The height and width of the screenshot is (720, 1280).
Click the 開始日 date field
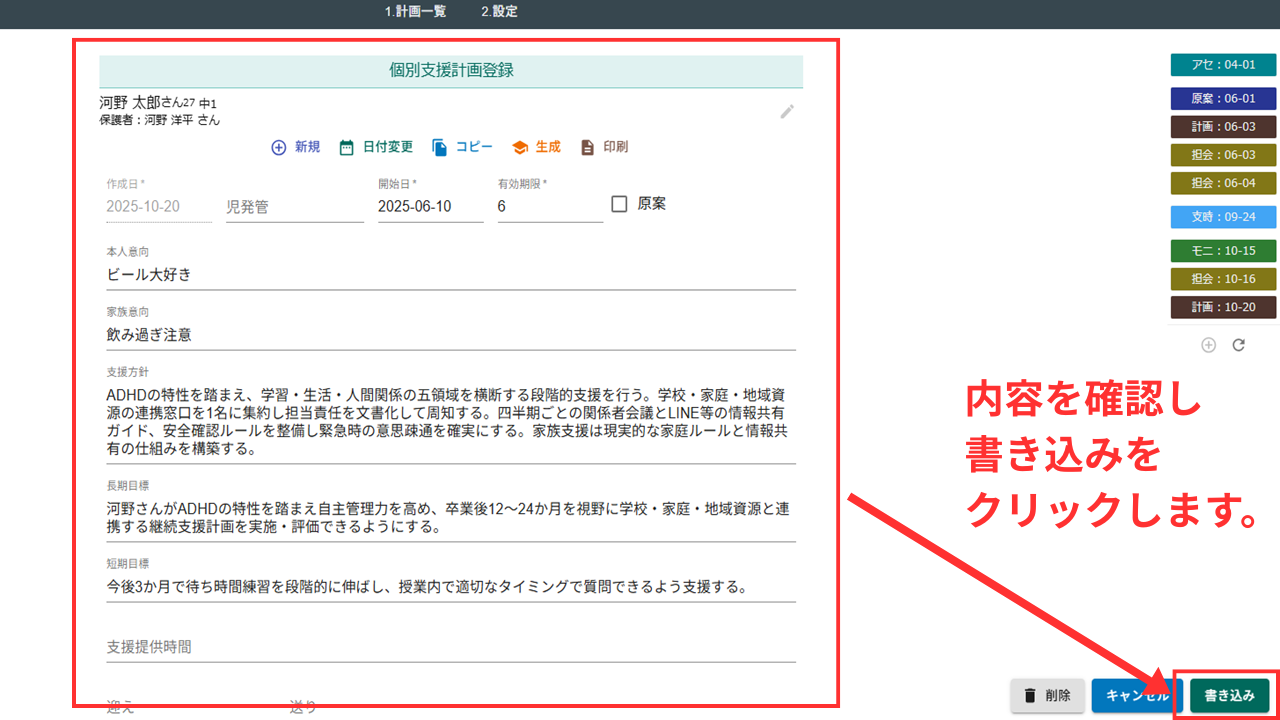coord(430,207)
